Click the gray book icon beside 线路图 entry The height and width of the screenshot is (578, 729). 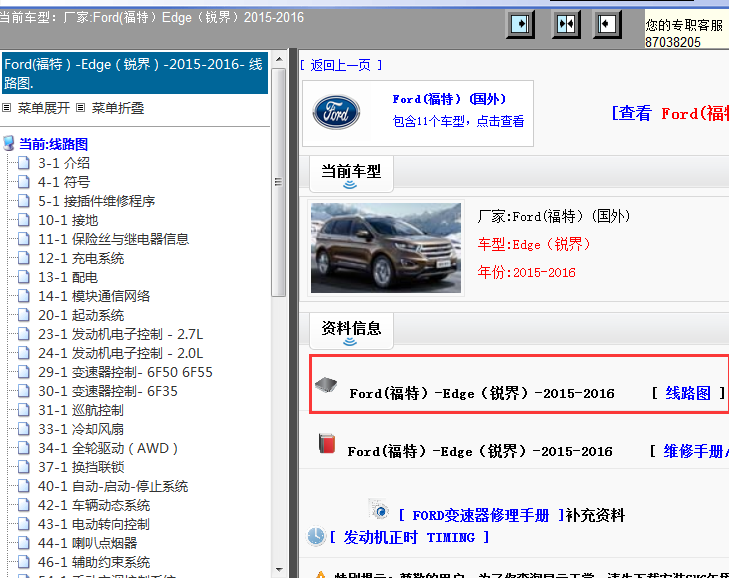click(326, 385)
